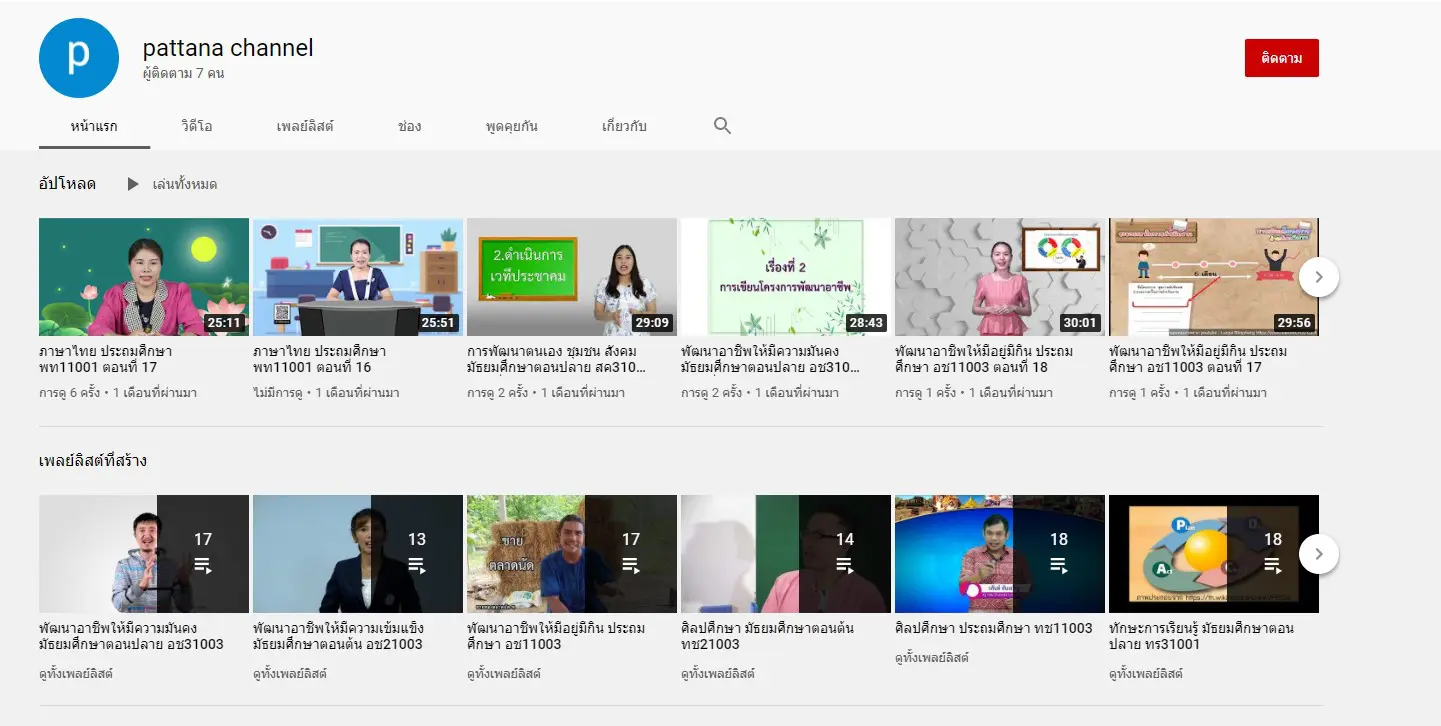Click the ผู้ติดตาม 7 คน subscriber count
This screenshot has width=1441, height=726.
[183, 73]
